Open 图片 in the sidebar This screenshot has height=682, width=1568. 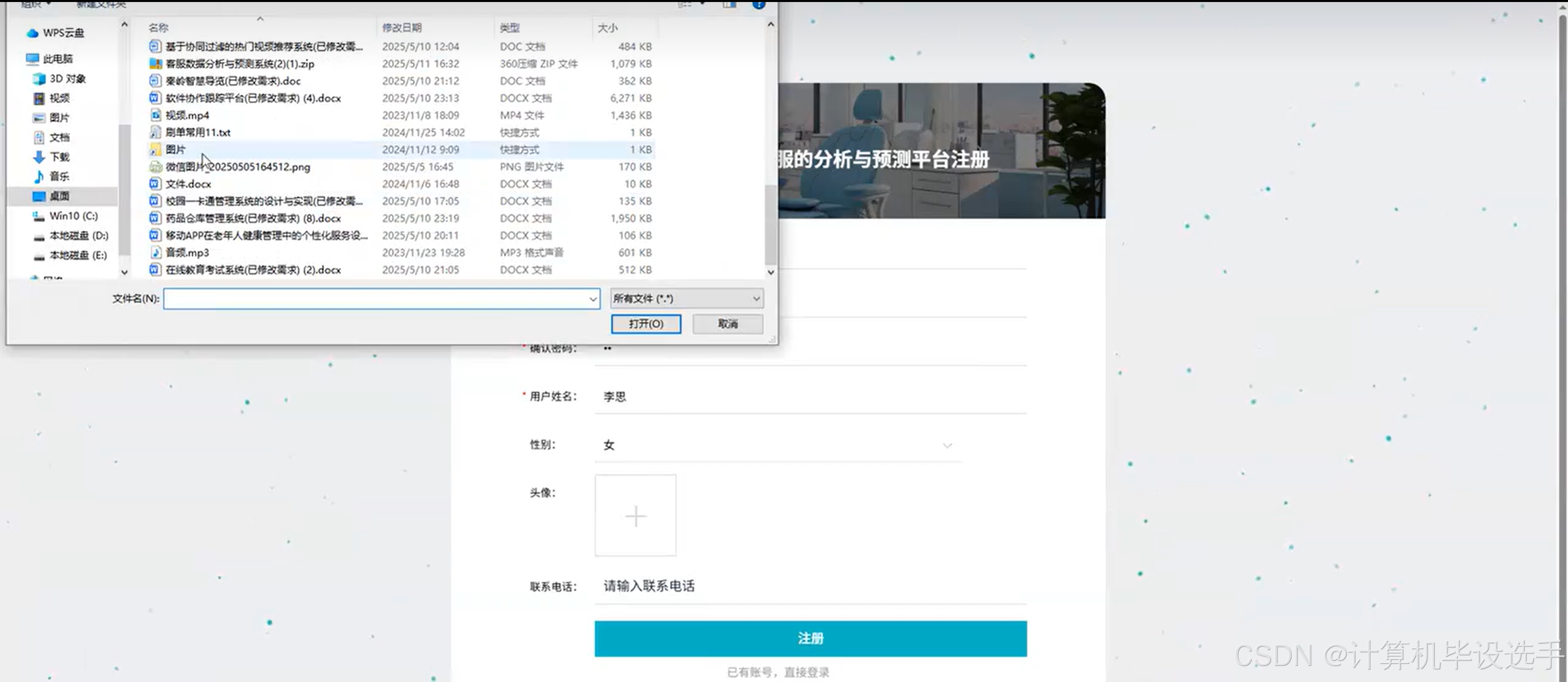point(52,118)
